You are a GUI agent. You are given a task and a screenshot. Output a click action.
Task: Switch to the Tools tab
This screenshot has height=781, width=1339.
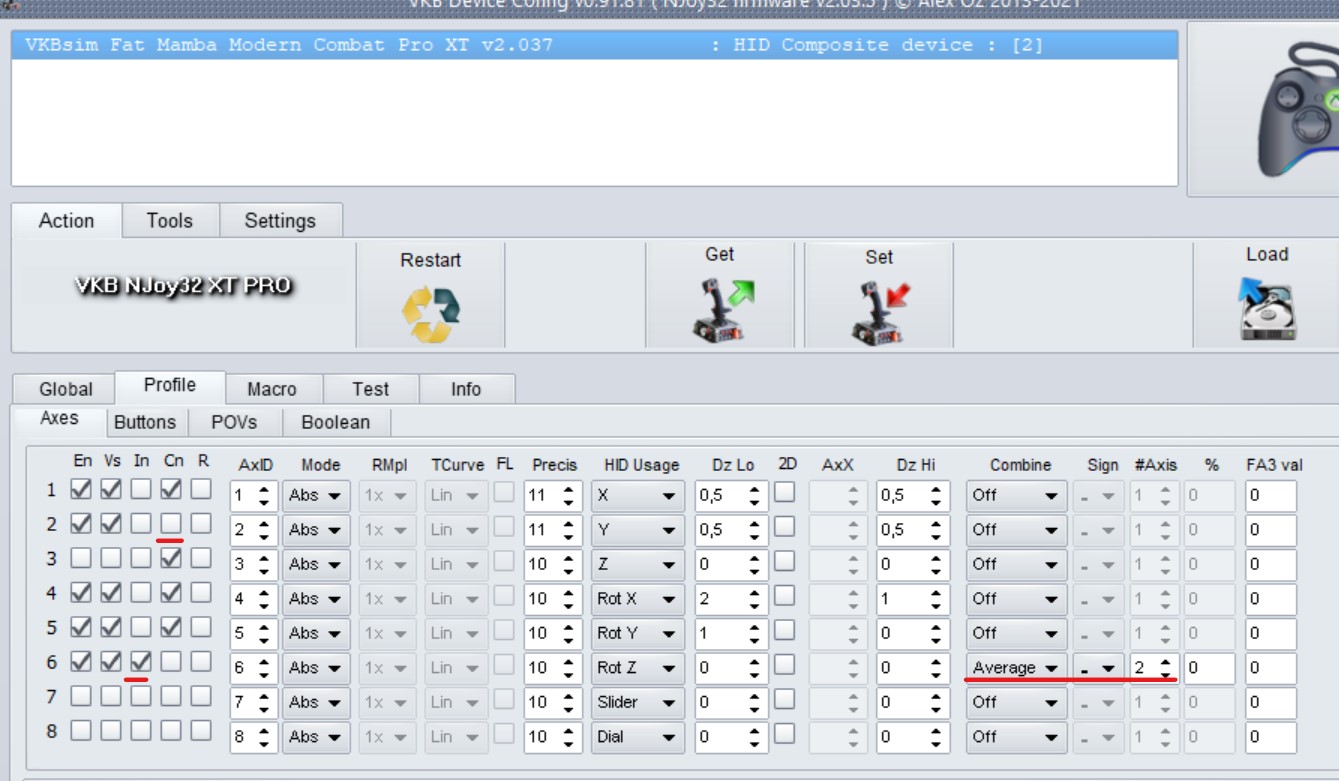pyautogui.click(x=170, y=221)
